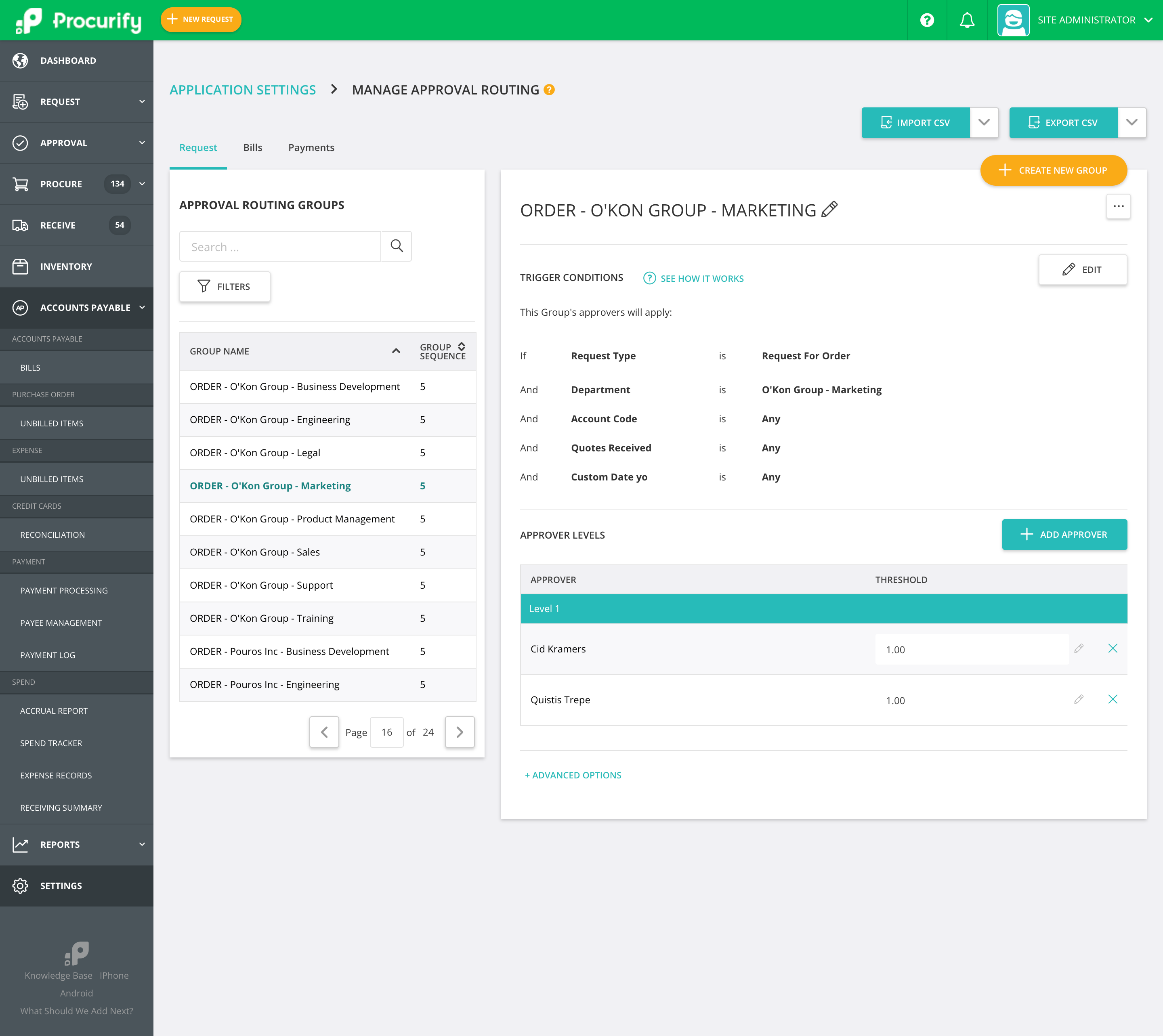Viewport: 1163px width, 1036px height.
Task: Open the Accounts Payable AP icon
Action: click(x=21, y=307)
